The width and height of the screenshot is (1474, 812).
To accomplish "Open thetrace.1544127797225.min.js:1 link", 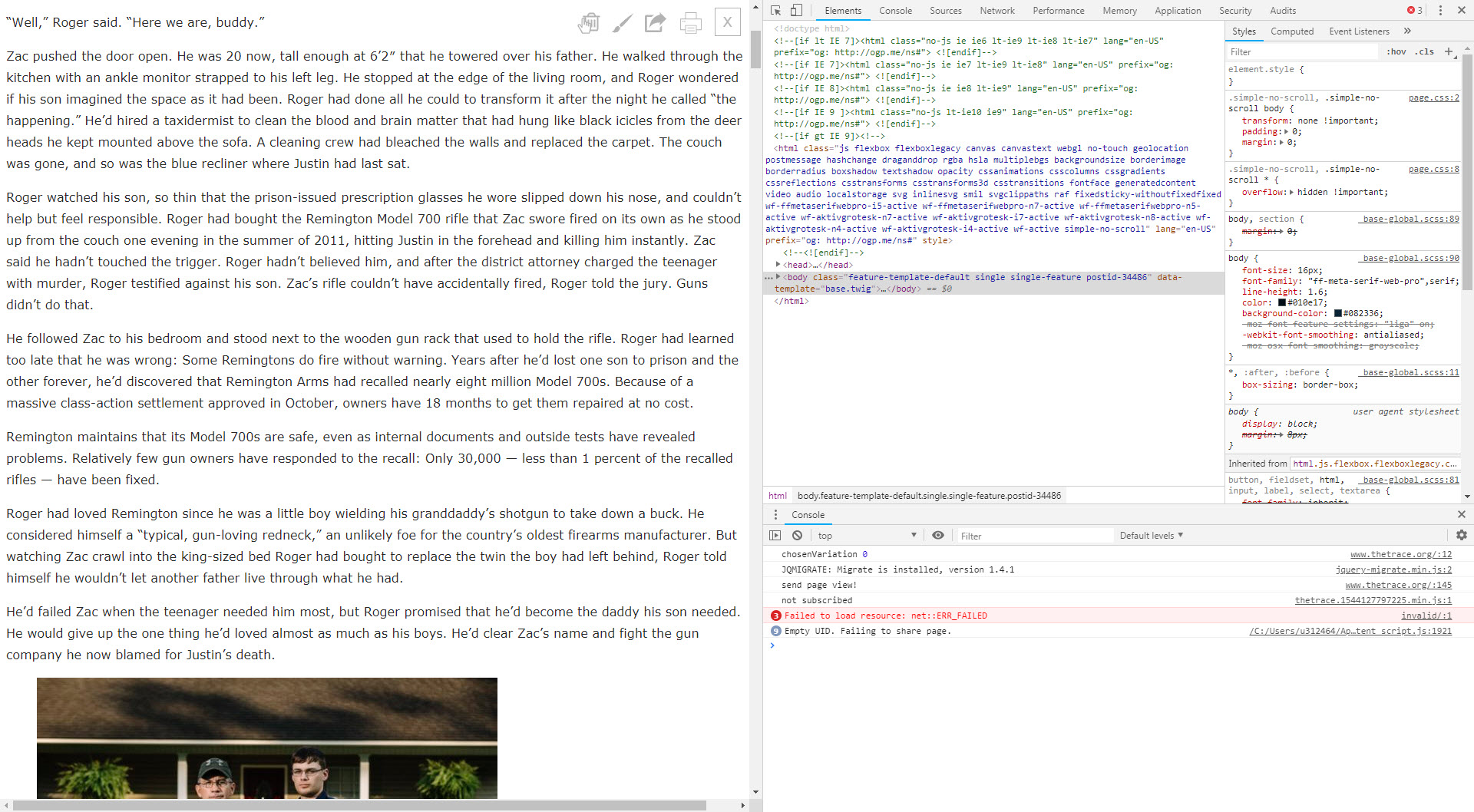I will (1373, 601).
